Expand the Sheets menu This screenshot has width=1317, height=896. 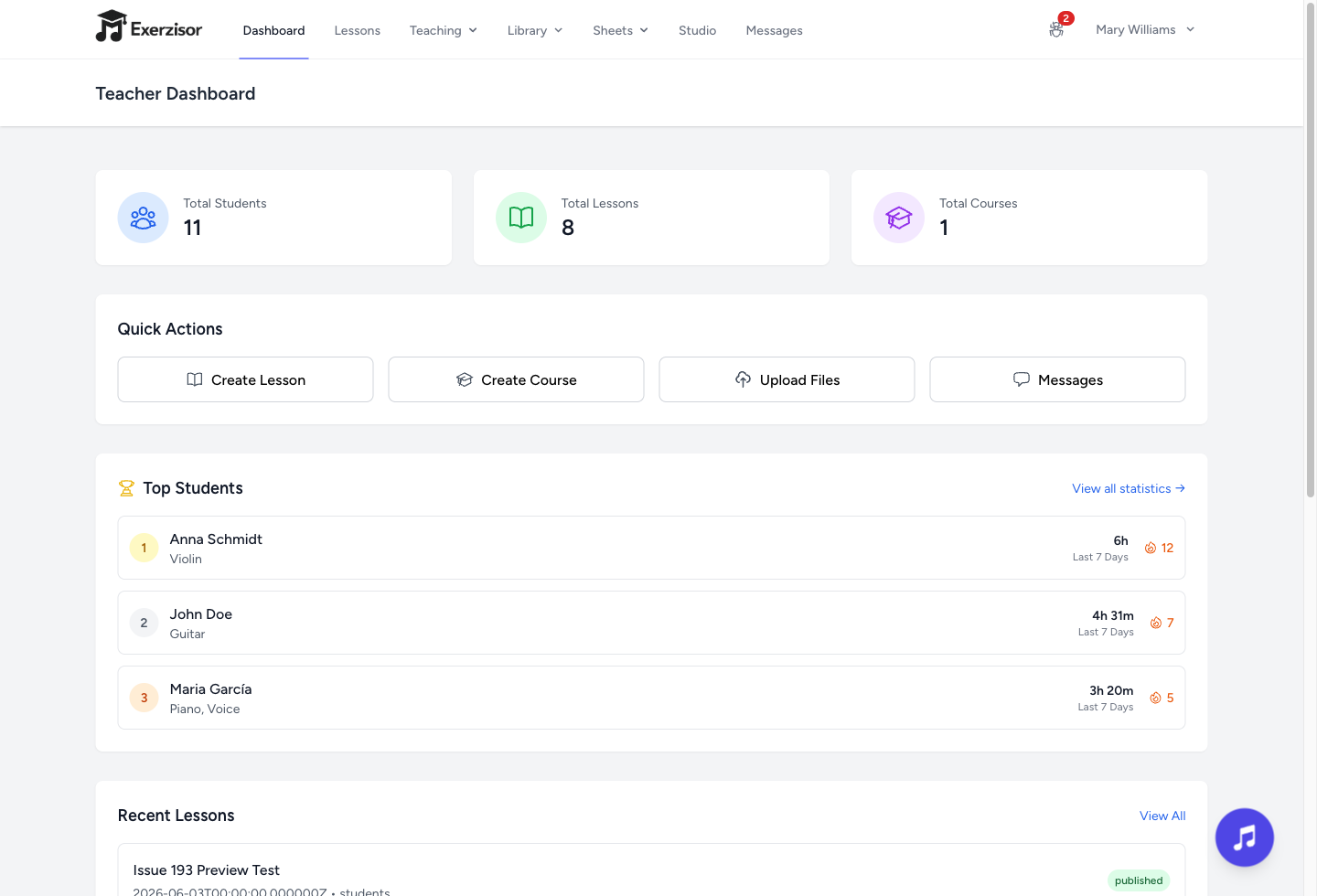[621, 30]
